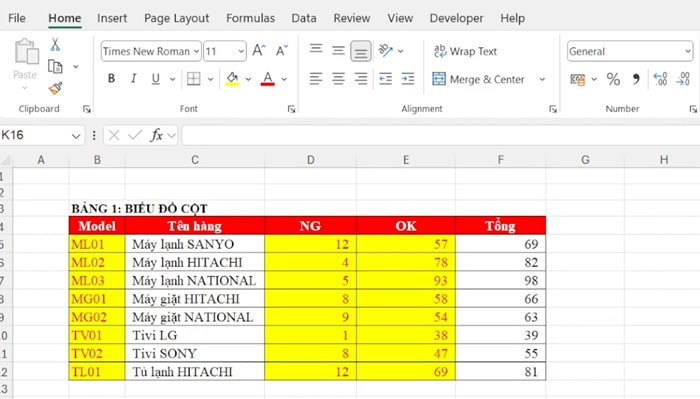Expand orientation options arrow
Image resolution: width=700 pixels, height=399 pixels.
[x=400, y=51]
